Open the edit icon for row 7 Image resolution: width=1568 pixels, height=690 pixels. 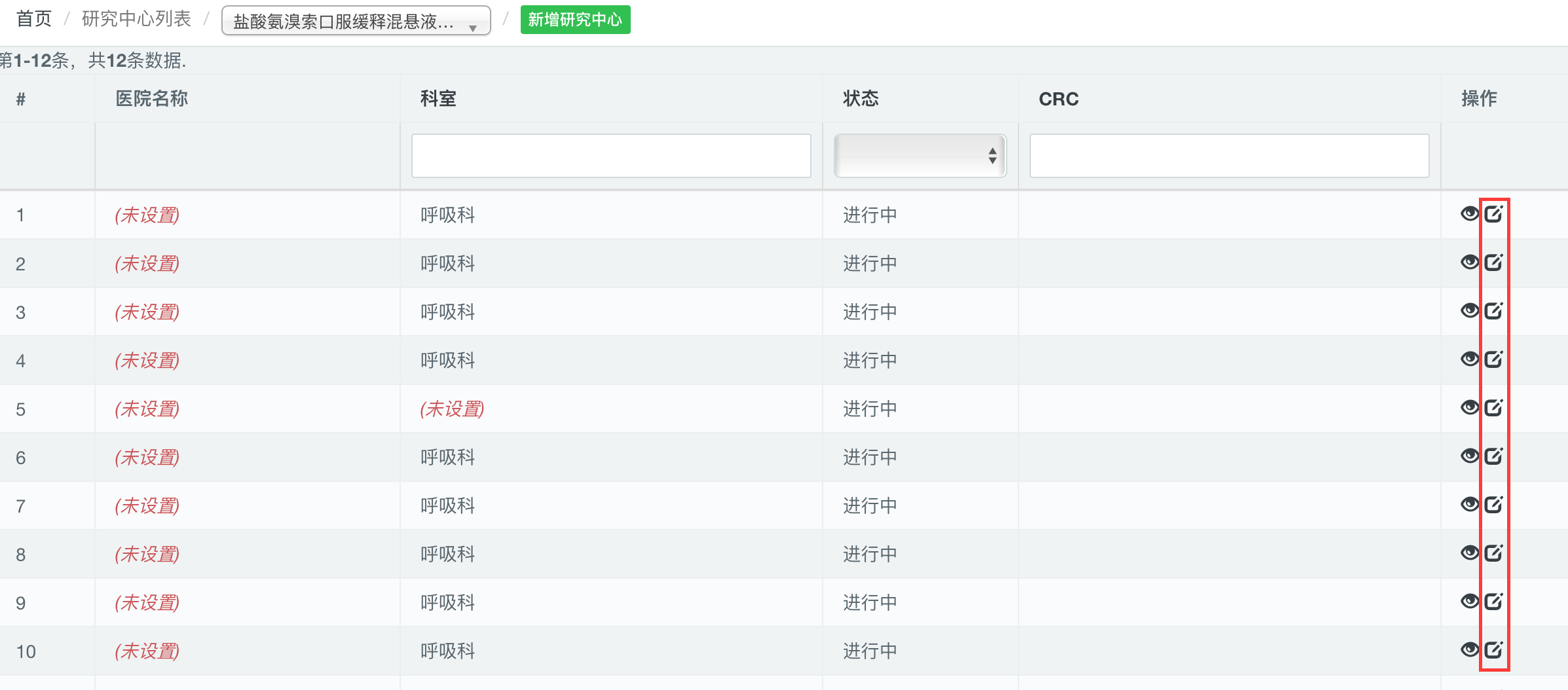(1493, 504)
